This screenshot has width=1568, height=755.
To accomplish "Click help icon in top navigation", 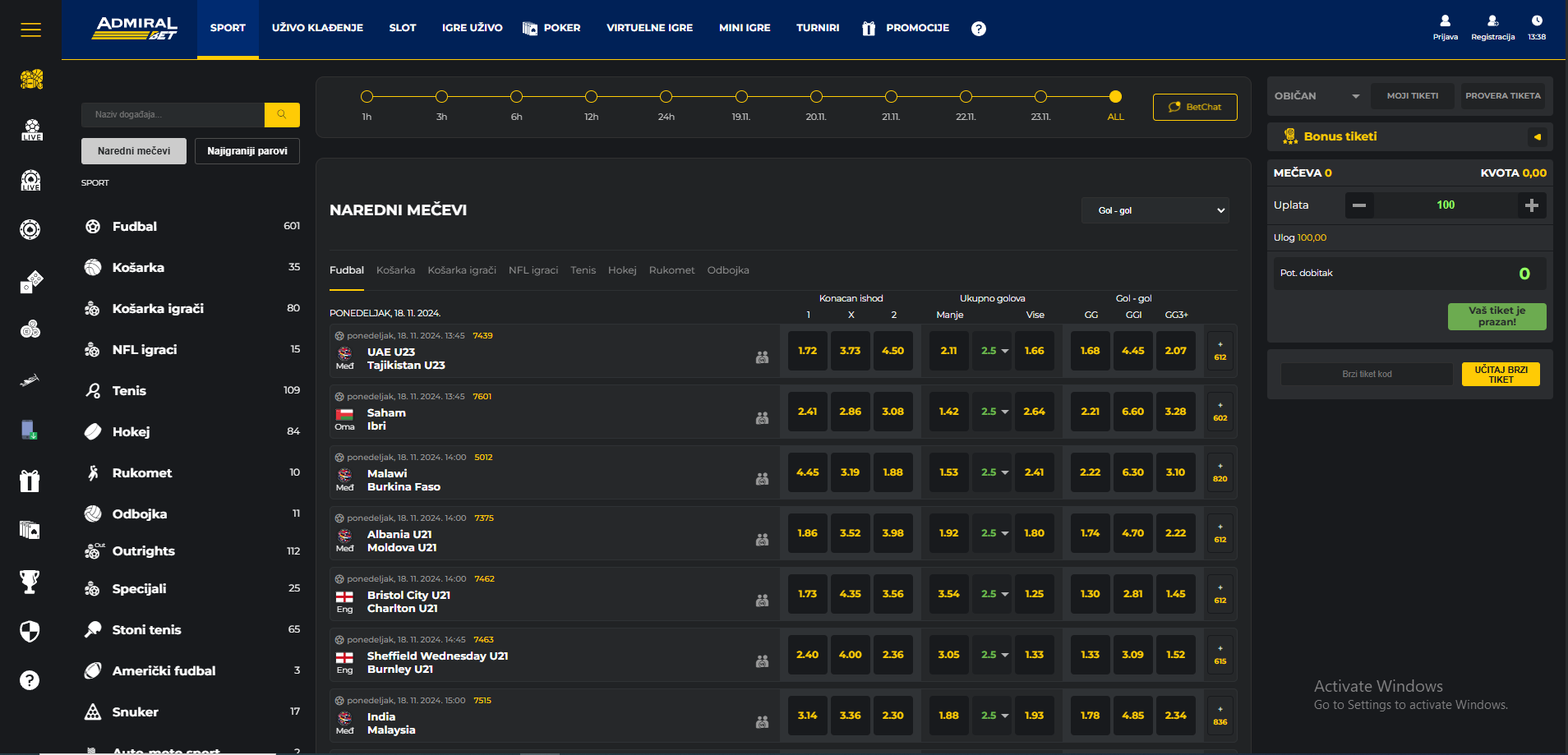I will click(979, 29).
